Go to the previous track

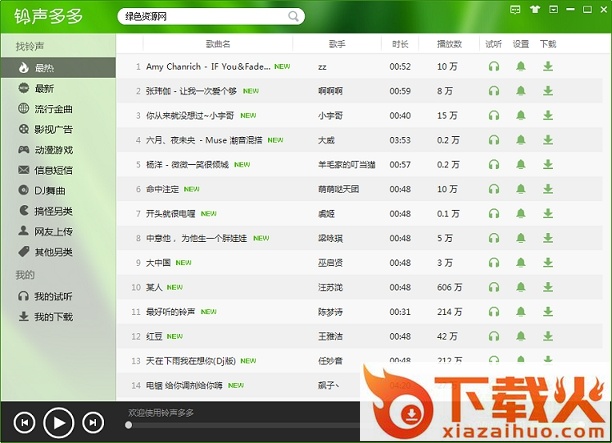(25, 423)
